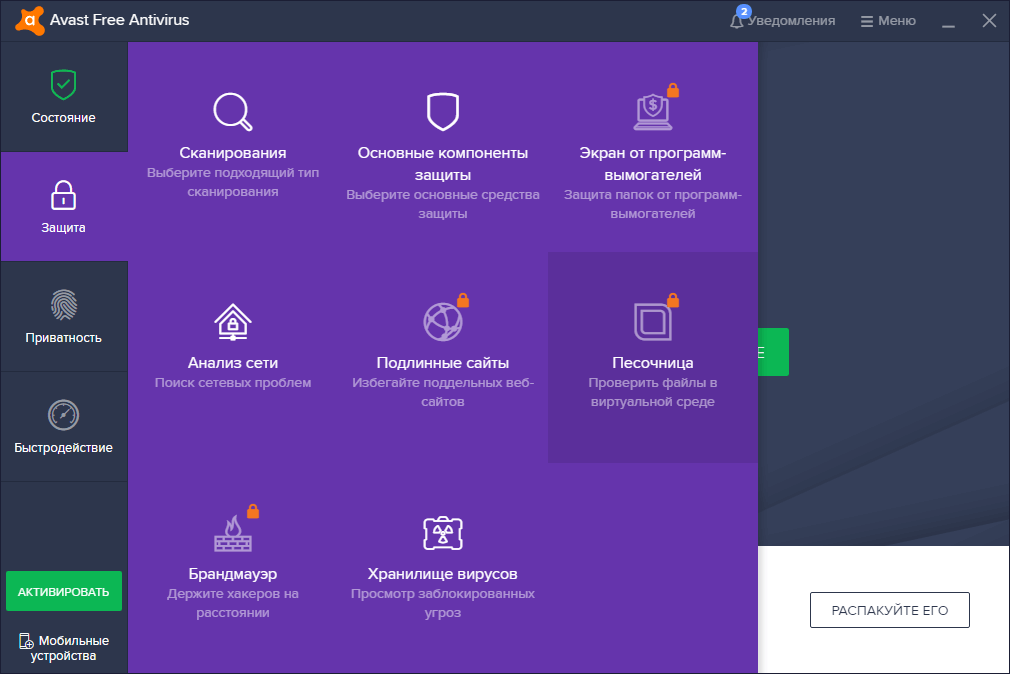Open the Menu in the title bar
Viewport: 1010px width, 674px height.
pos(886,19)
